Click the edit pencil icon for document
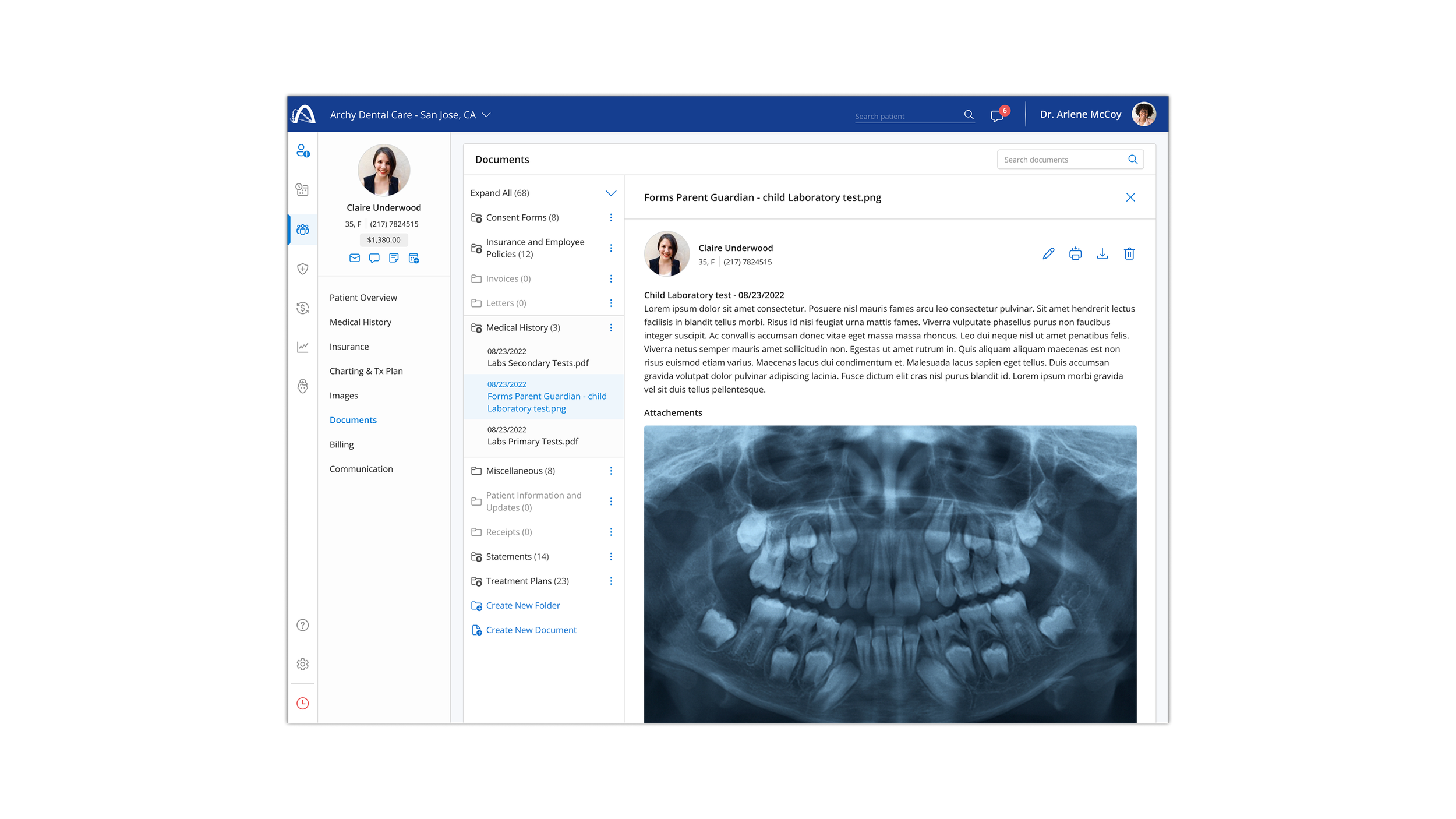1456x819 pixels. [x=1048, y=253]
